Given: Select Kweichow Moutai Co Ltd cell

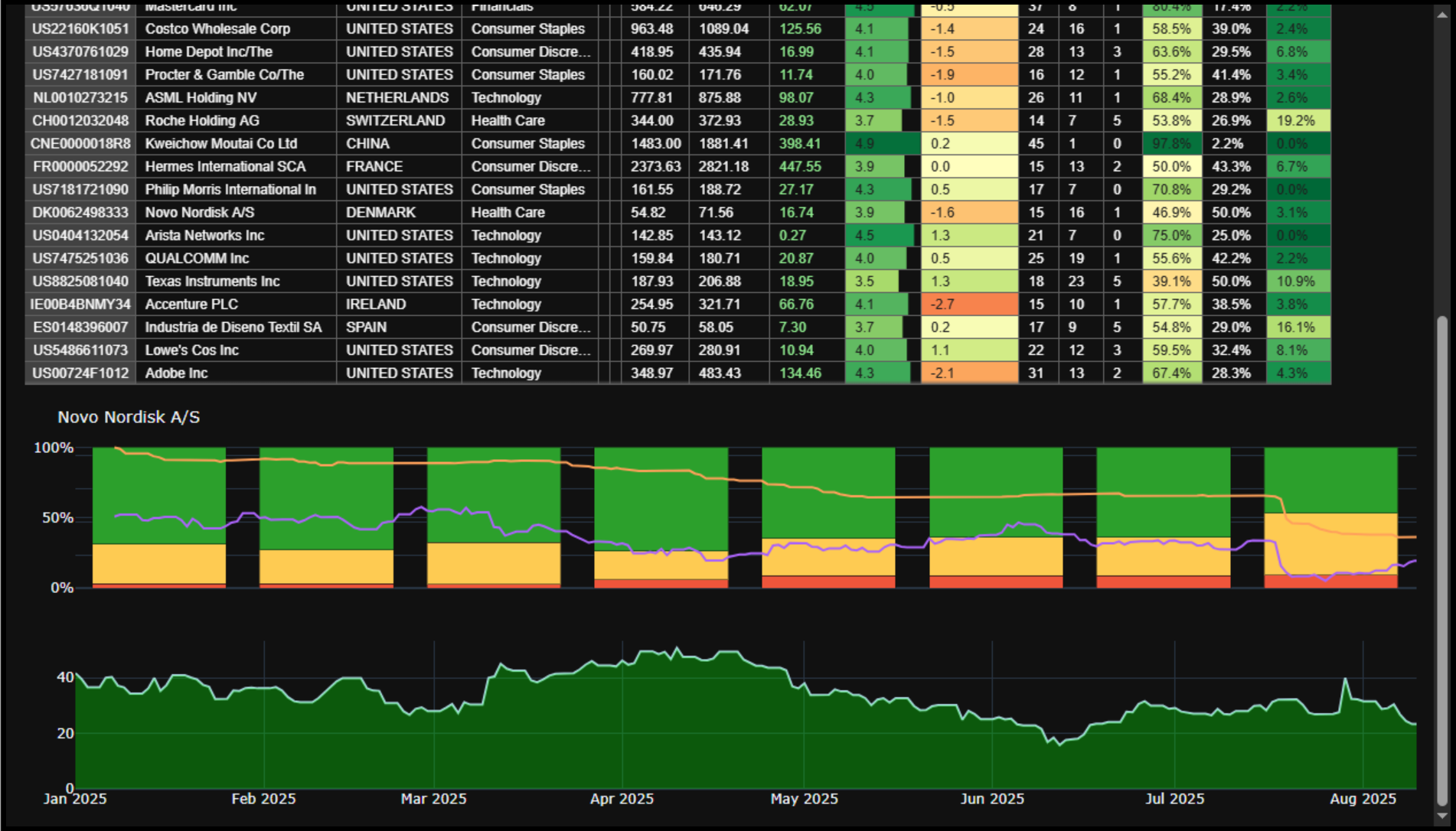Looking at the screenshot, I should [236, 144].
